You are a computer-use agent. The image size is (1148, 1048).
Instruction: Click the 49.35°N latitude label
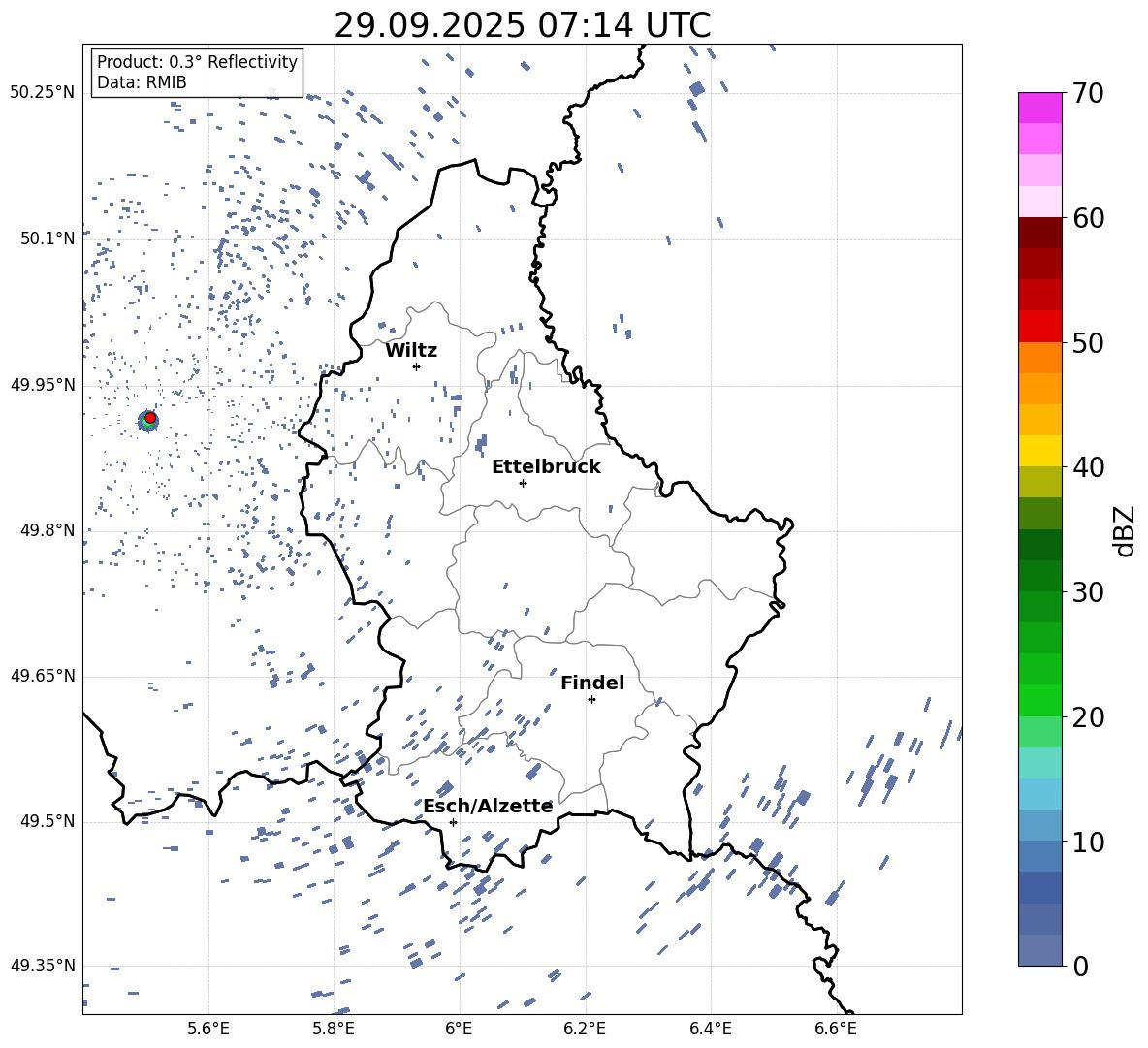point(43,966)
